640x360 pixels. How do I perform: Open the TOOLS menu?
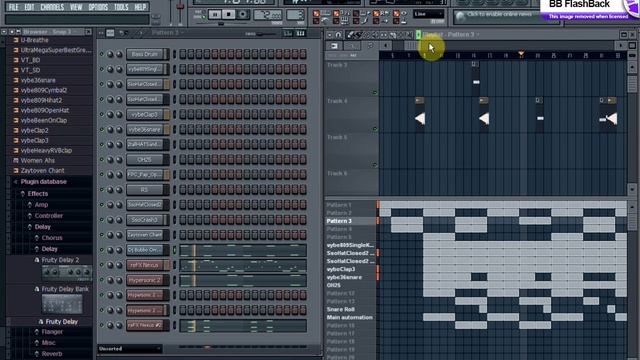(121, 7)
